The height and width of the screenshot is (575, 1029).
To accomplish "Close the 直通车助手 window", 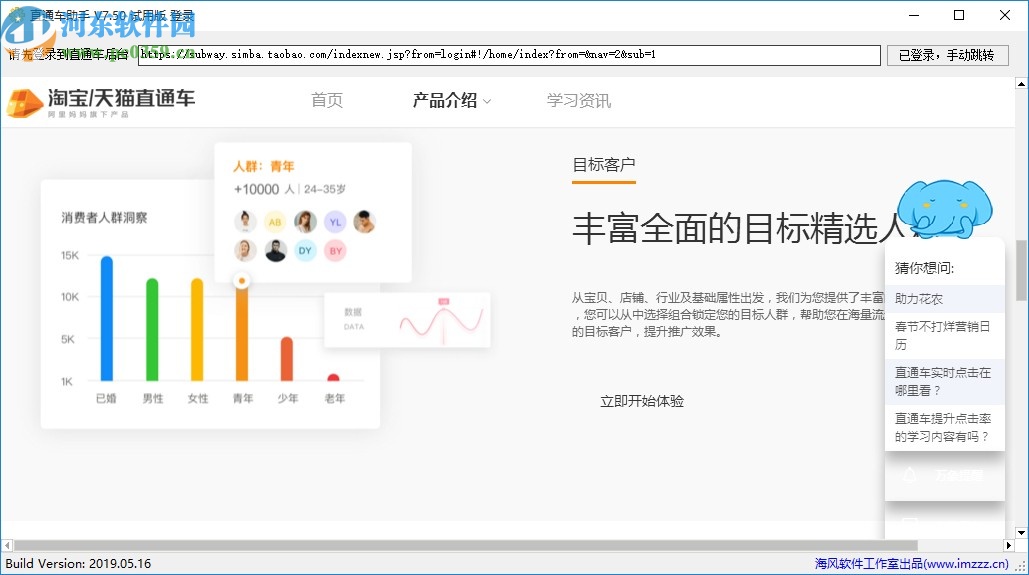I will click(1005, 15).
